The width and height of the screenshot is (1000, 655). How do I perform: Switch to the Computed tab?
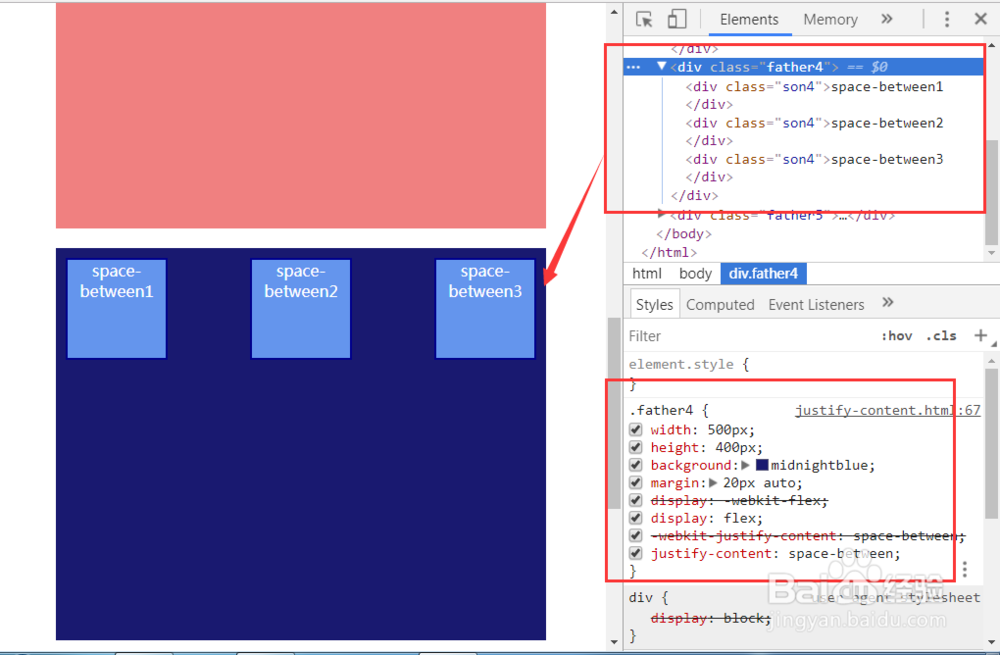(720, 304)
